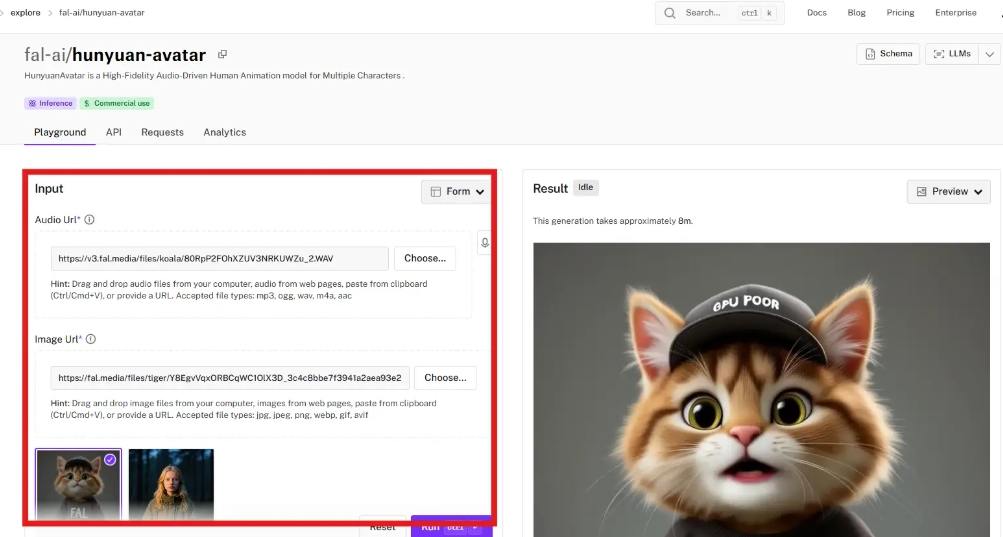The height and width of the screenshot is (537, 1003).
Task: Open the LLMs option
Action: pos(951,54)
